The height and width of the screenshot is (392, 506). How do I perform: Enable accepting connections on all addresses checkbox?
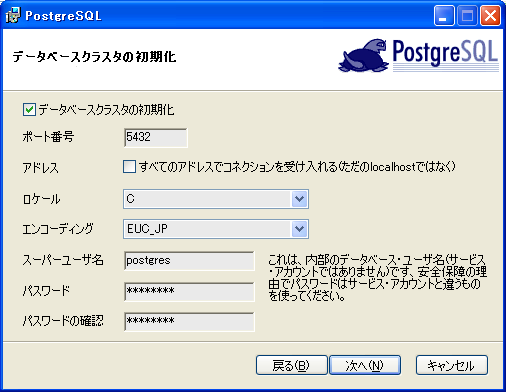(x=129, y=166)
